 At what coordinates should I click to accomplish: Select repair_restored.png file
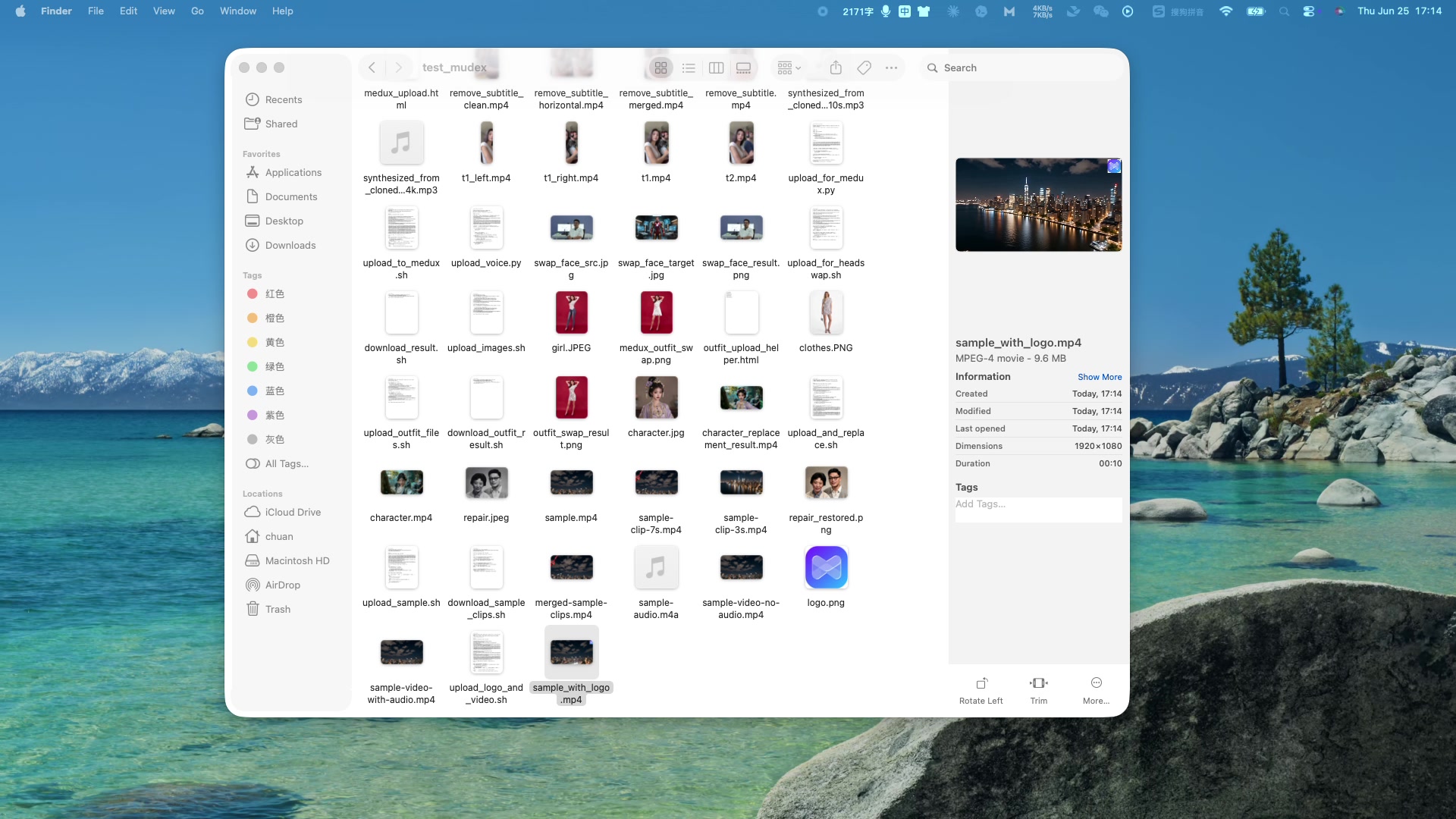826,483
